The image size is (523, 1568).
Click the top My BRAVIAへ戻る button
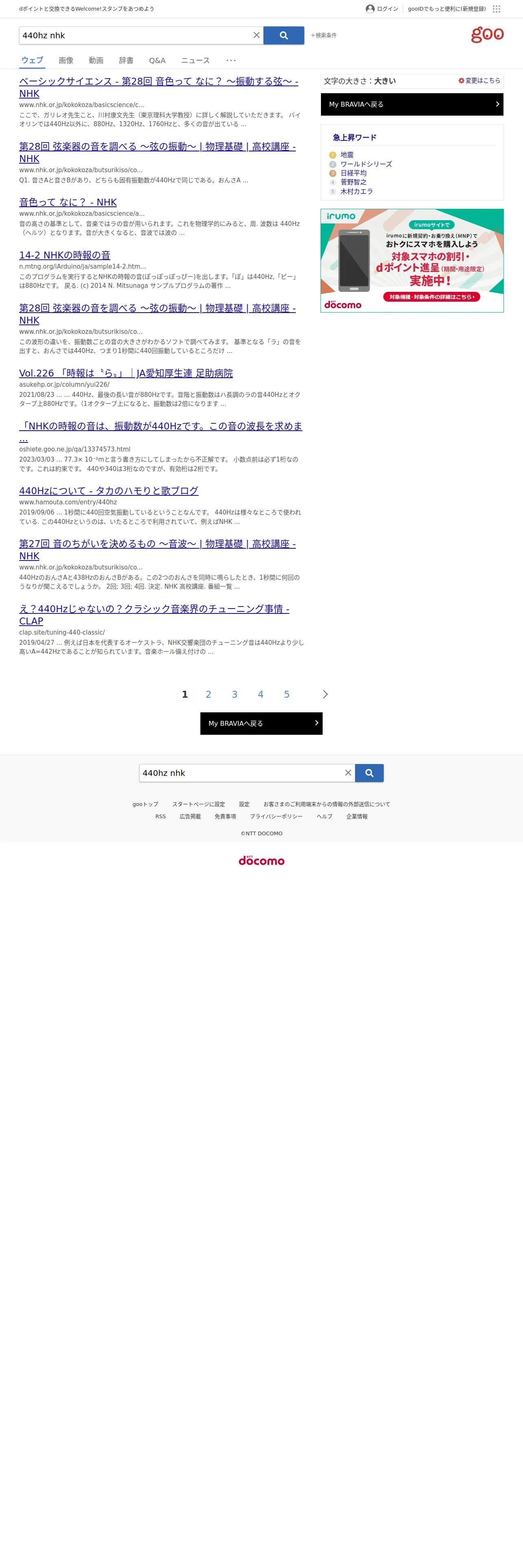(x=412, y=104)
